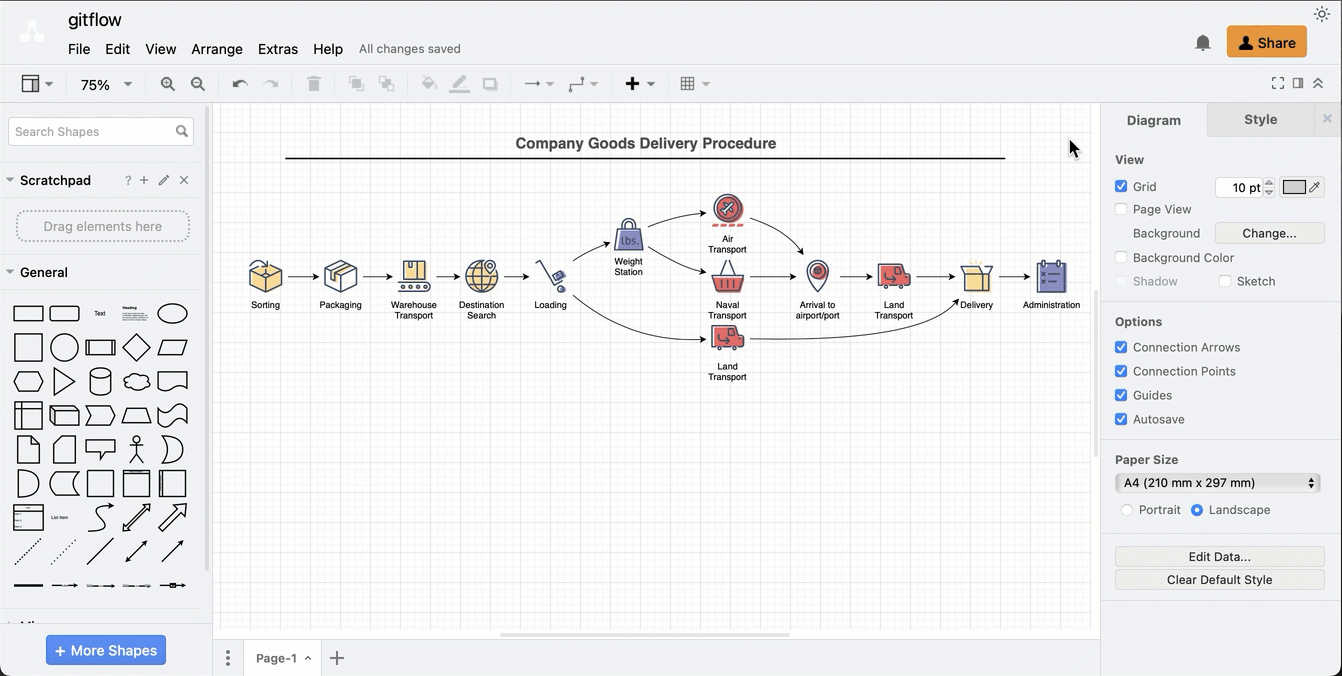Click the Fullscreen icon
The height and width of the screenshot is (676, 1342).
tap(1278, 83)
